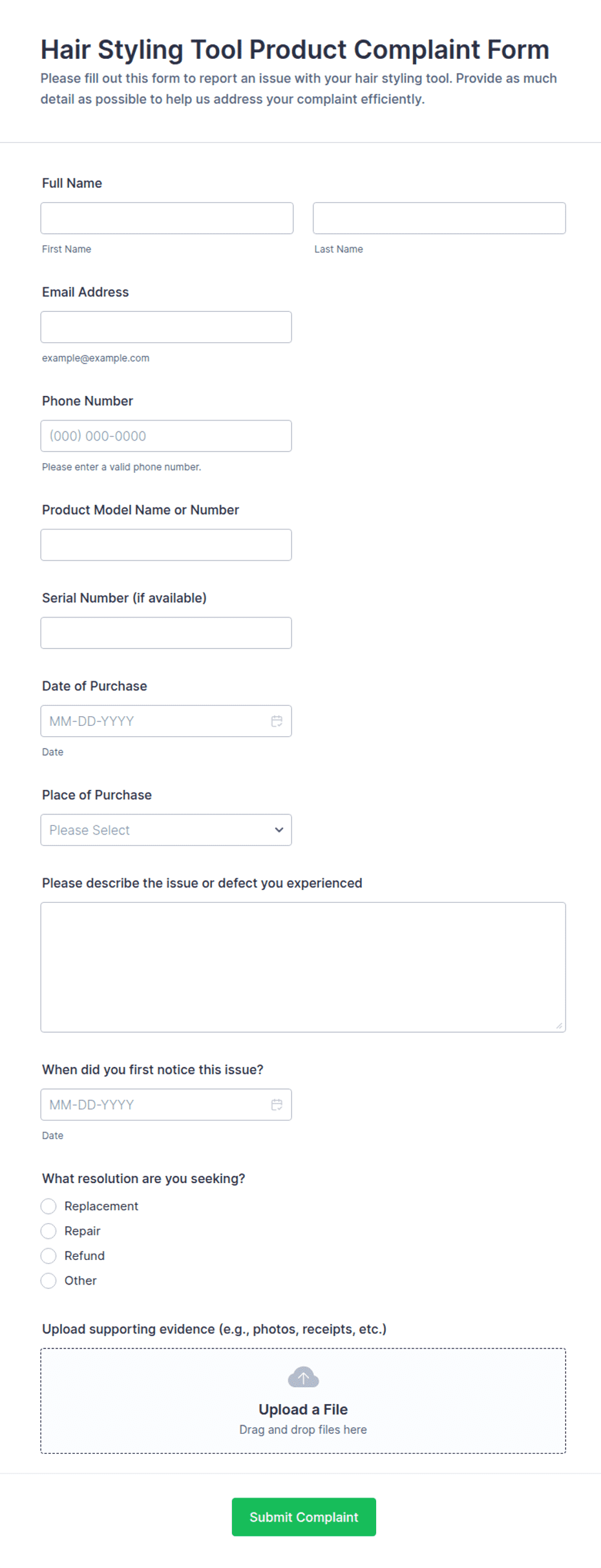Select the Repair radio option

click(48, 1231)
